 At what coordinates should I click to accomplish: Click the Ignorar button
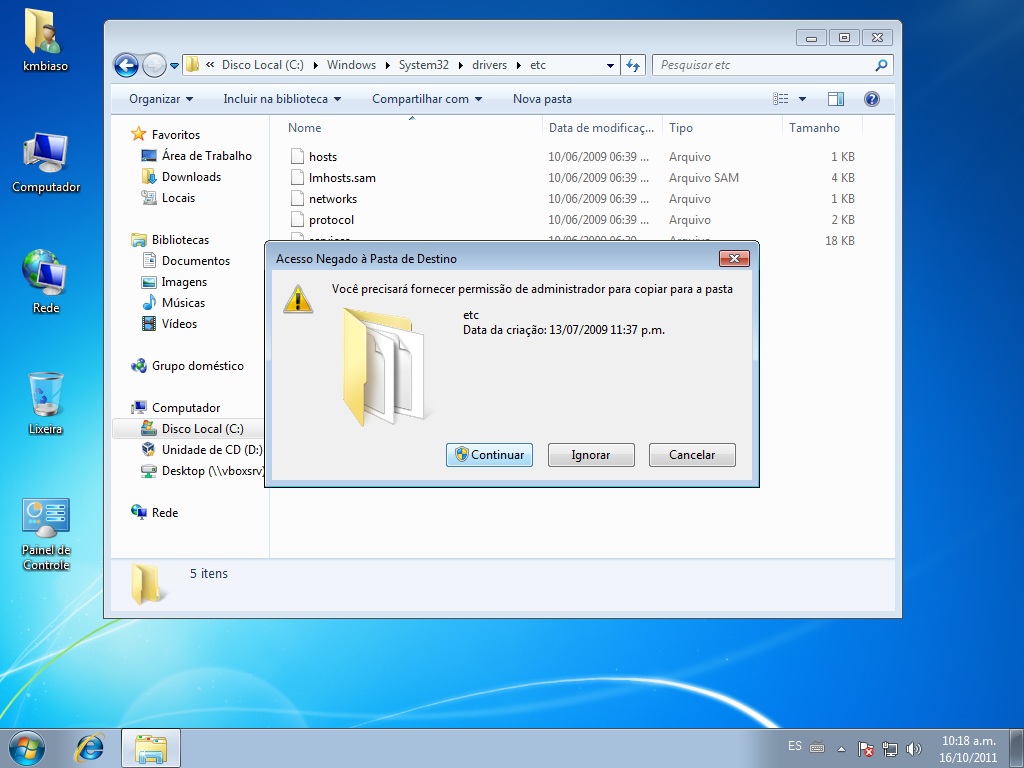[591, 455]
